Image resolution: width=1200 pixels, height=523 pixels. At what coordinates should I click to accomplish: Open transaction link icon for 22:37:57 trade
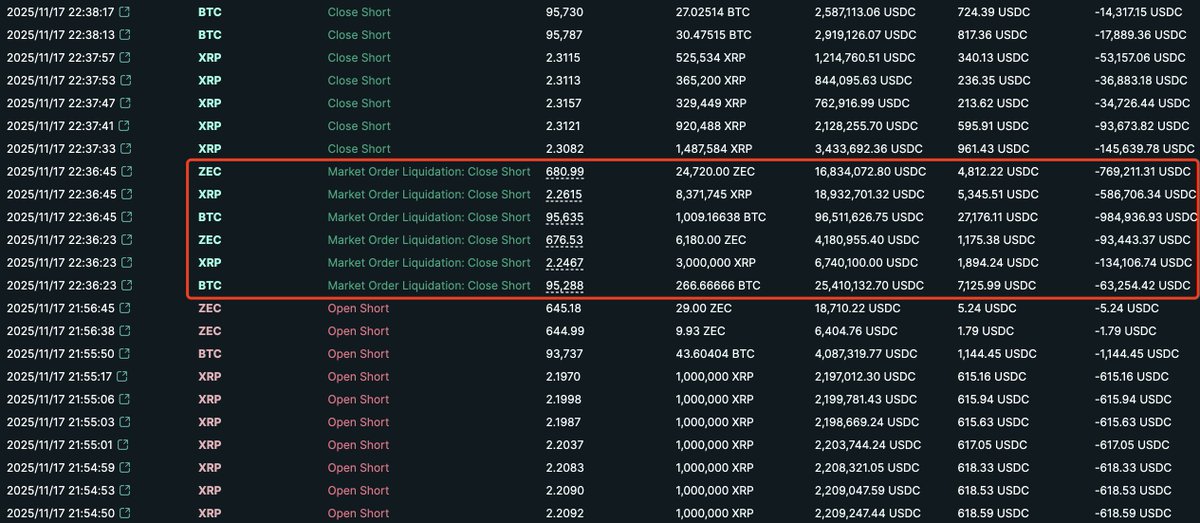click(124, 58)
